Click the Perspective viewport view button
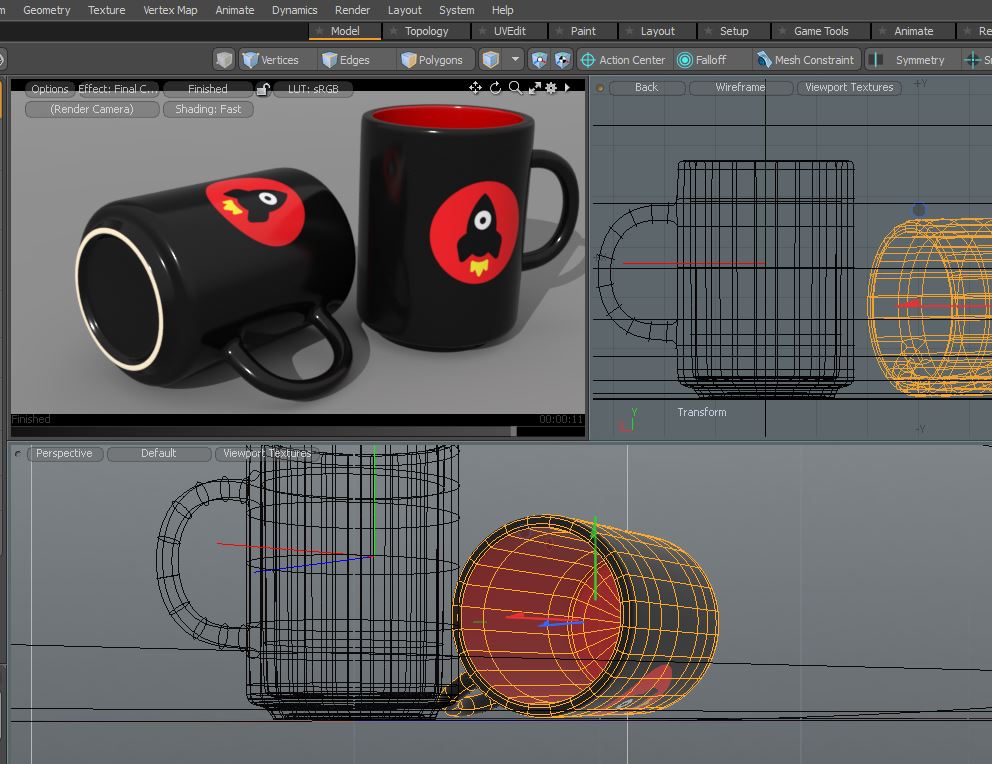The width and height of the screenshot is (992, 764). 64,453
